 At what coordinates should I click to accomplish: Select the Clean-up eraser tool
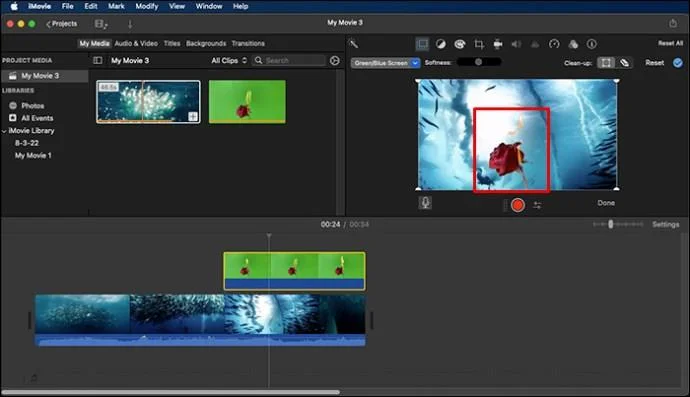[x=624, y=62]
